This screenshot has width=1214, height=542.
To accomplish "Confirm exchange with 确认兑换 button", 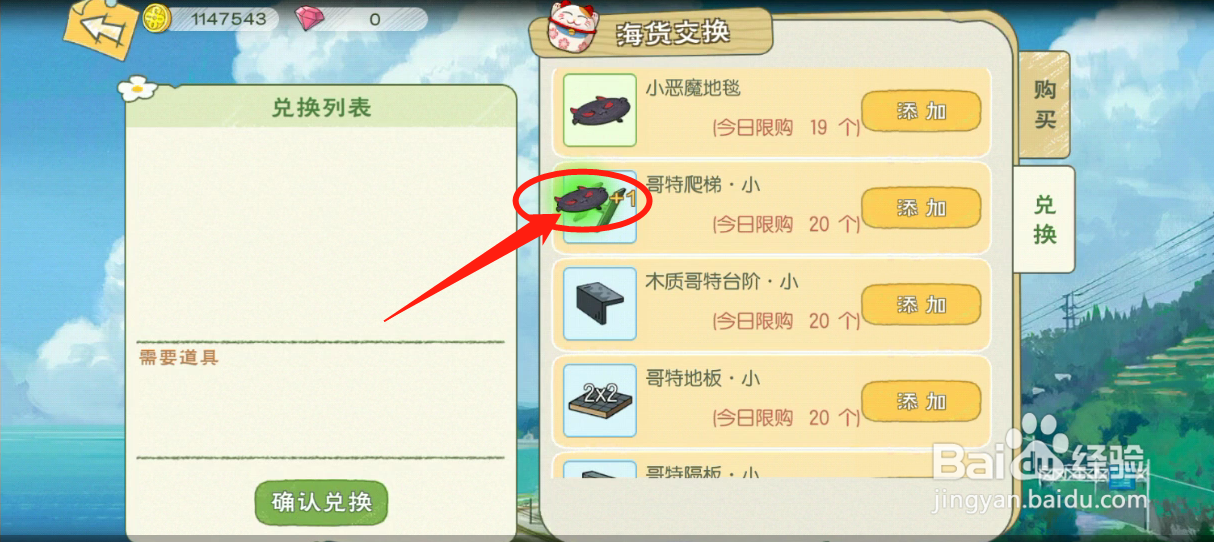I will pos(321,502).
